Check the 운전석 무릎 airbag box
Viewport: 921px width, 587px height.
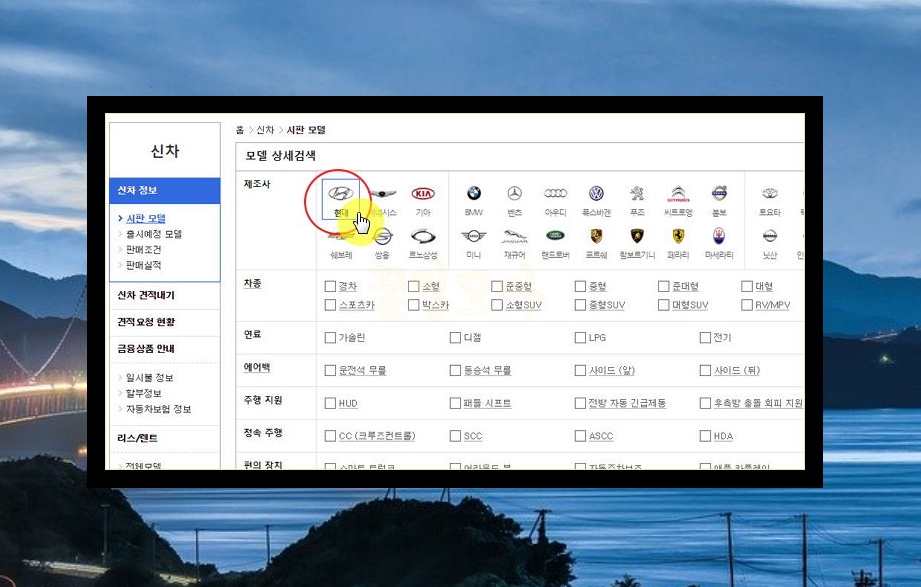(330, 370)
